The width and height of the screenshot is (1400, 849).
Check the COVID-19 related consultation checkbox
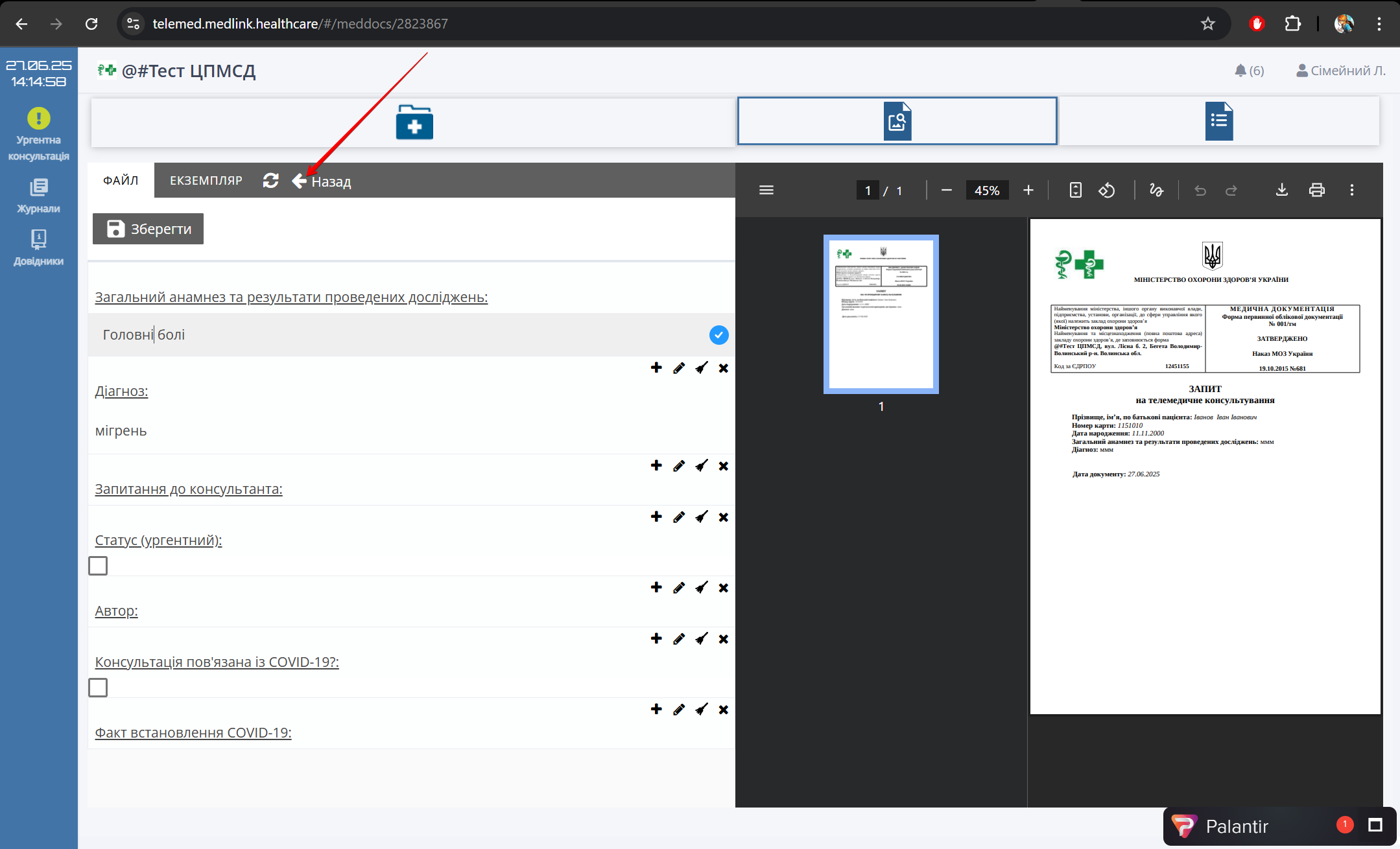click(98, 688)
